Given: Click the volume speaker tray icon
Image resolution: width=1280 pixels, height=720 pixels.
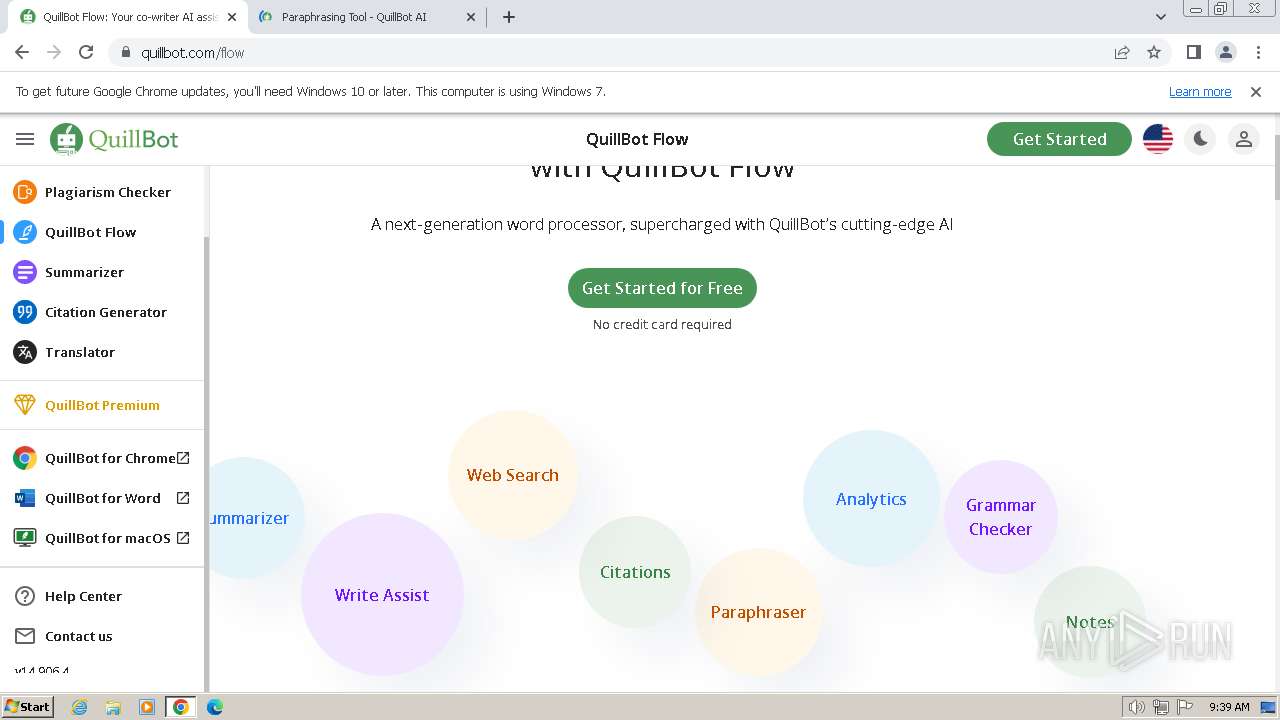Looking at the screenshot, I should coord(1137,707).
